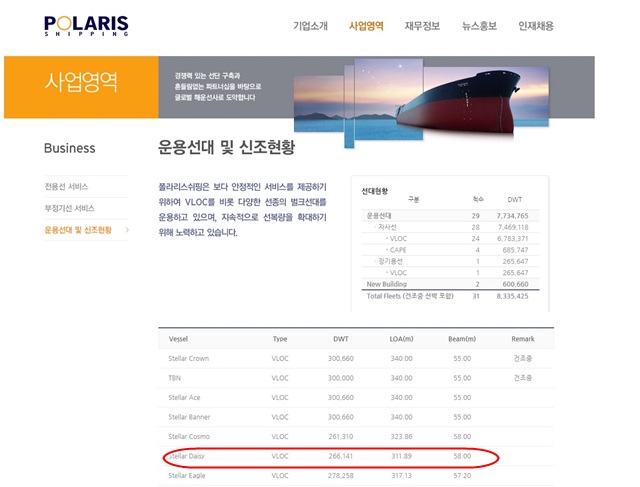Click the Beam(m) column header
The width and height of the screenshot is (640, 487).
click(x=462, y=339)
